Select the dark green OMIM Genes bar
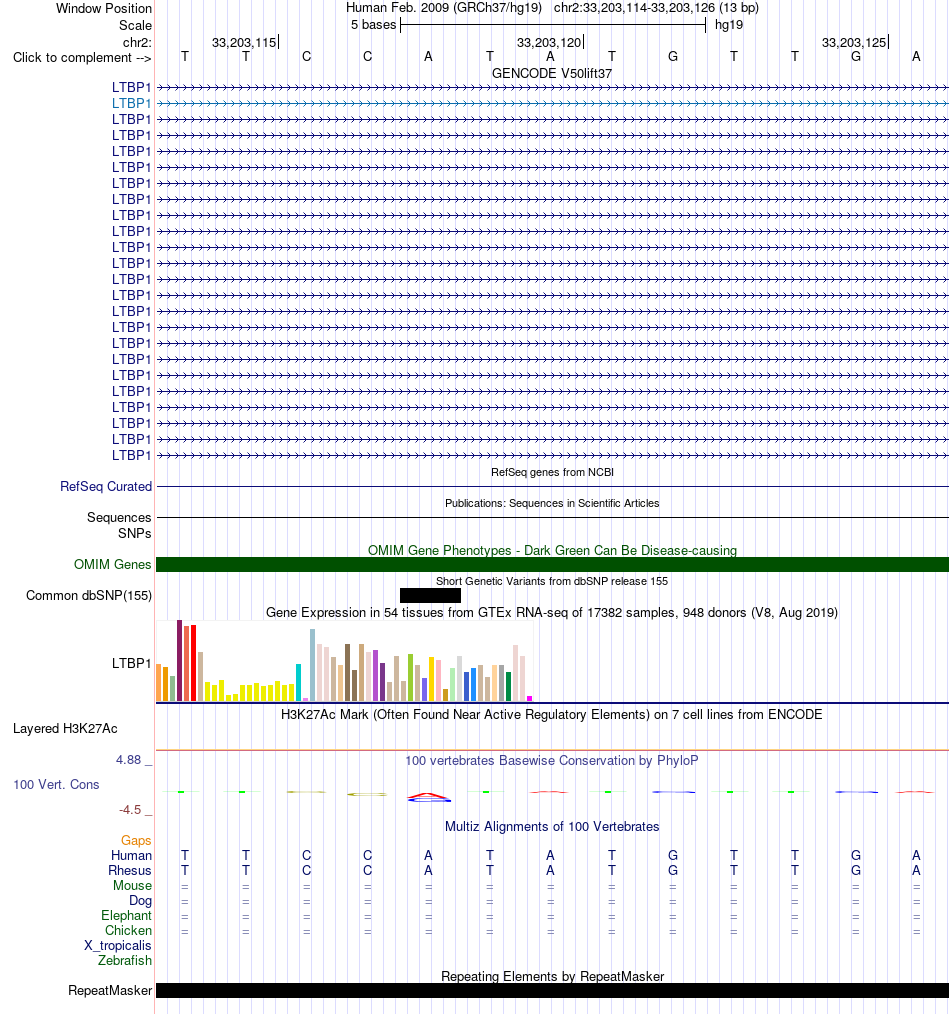 pos(552,565)
